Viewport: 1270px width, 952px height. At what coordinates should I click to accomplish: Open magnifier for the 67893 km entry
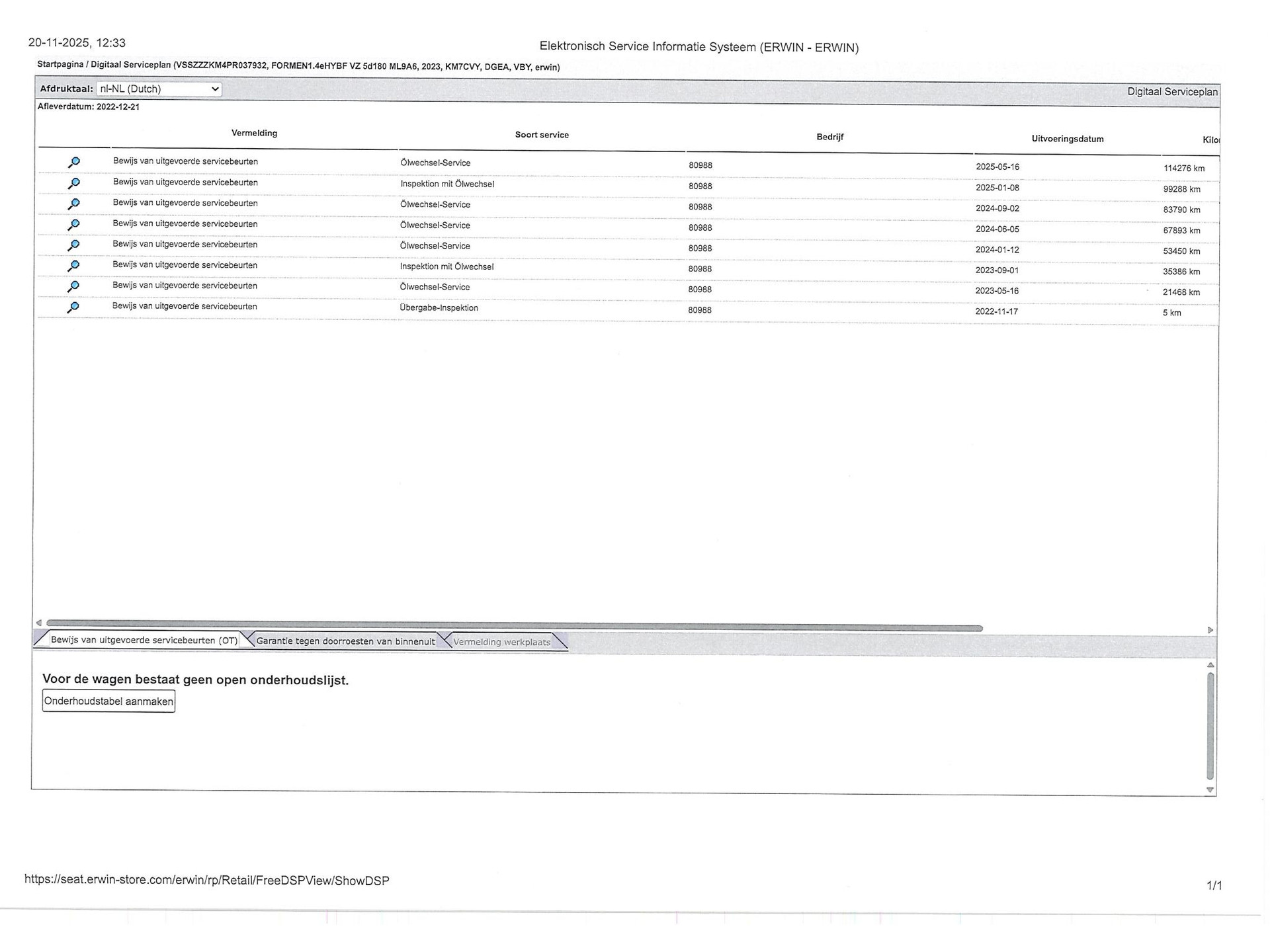[73, 225]
